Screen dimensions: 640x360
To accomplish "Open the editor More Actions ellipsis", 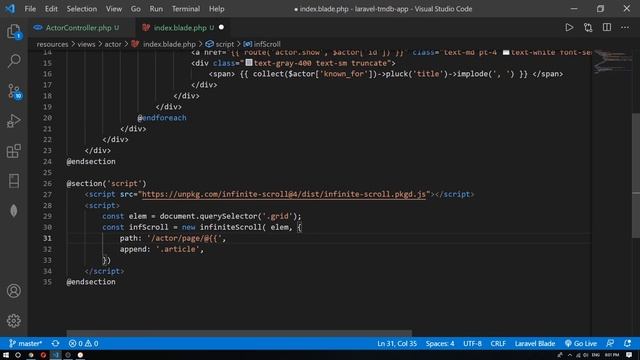I will point(625,28).
